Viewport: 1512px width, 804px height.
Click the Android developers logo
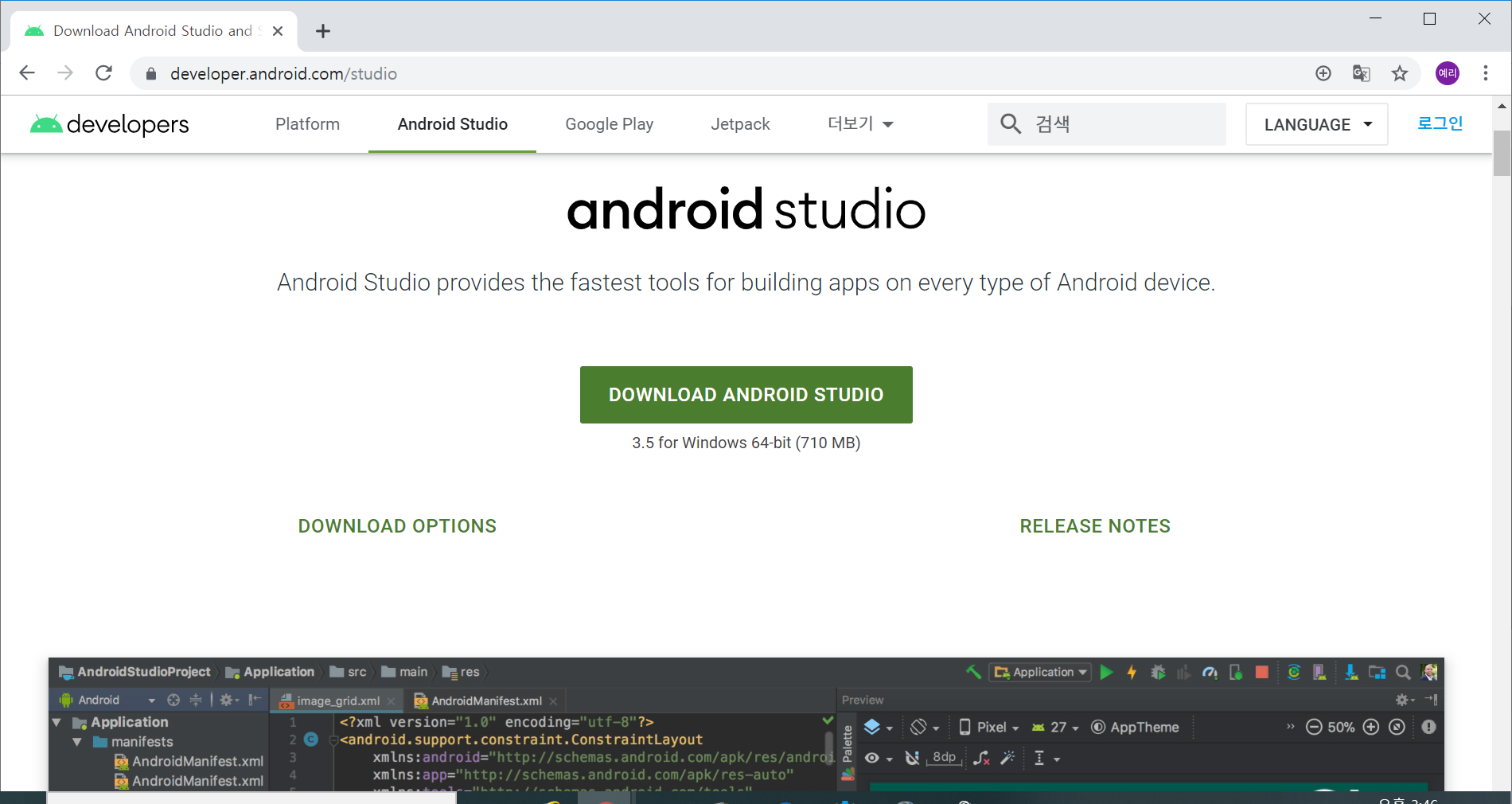[x=110, y=124]
